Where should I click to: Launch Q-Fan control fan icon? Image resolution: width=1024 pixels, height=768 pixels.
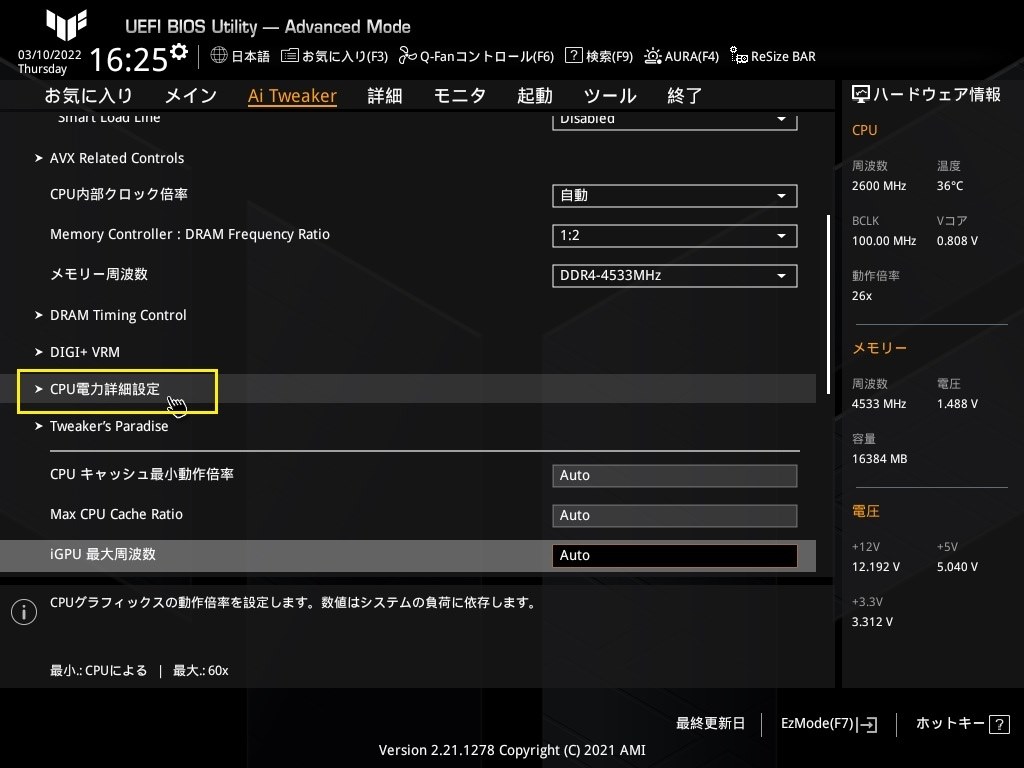[408, 56]
